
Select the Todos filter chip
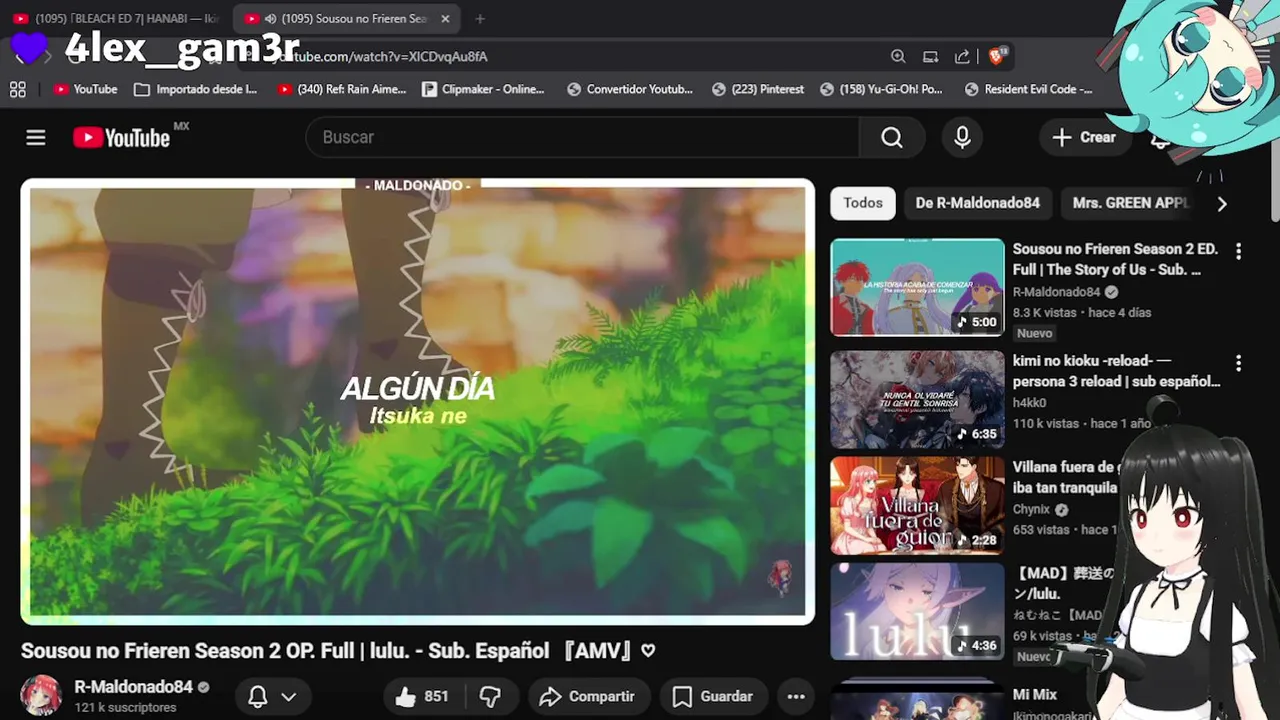(862, 203)
